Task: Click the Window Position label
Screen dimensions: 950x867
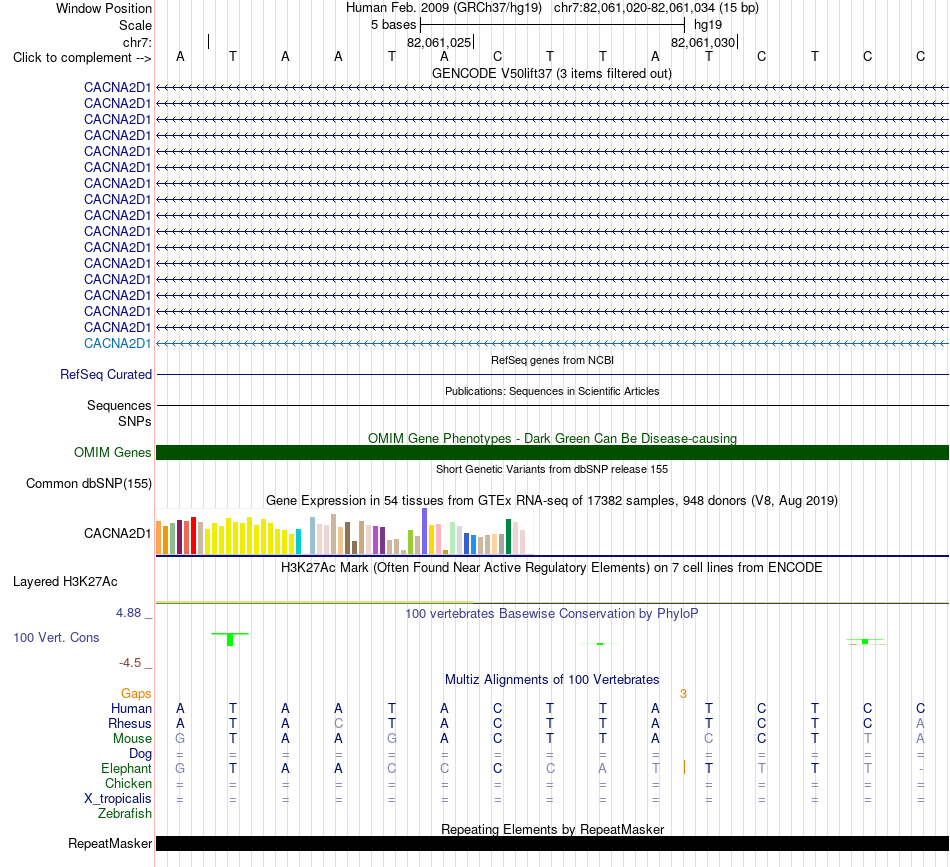Action: pyautogui.click(x=104, y=8)
